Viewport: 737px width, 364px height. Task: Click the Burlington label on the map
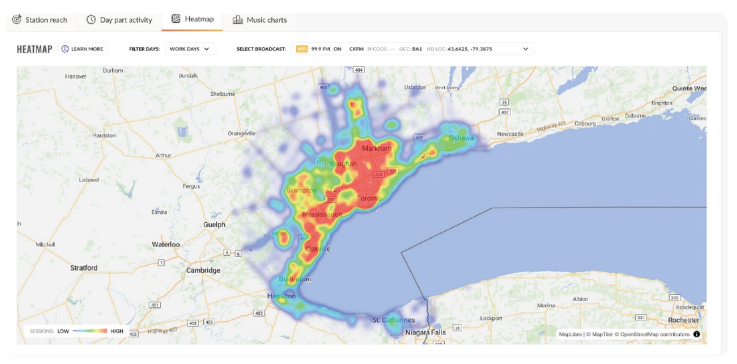coord(295,279)
